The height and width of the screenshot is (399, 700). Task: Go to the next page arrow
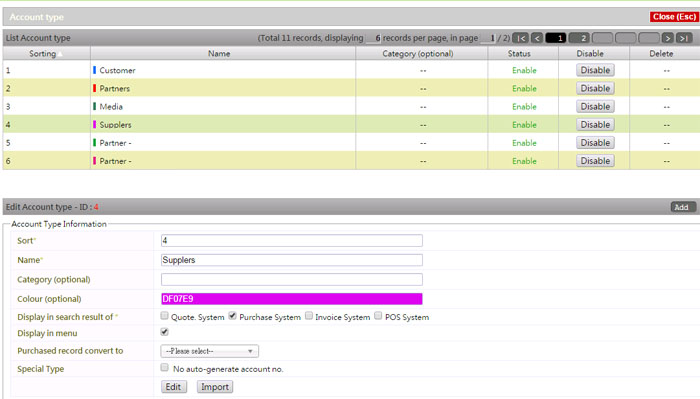(x=667, y=38)
